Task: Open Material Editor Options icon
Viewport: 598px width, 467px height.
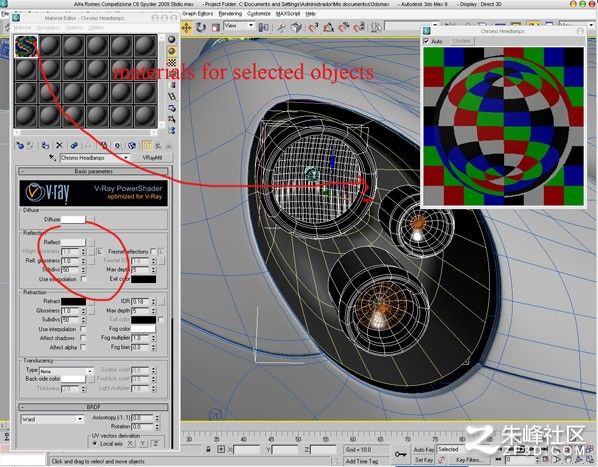Action: [x=172, y=108]
